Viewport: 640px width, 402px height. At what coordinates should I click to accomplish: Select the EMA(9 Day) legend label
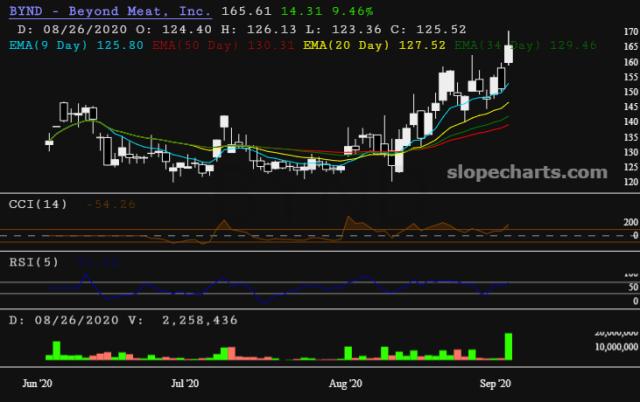pos(49,45)
